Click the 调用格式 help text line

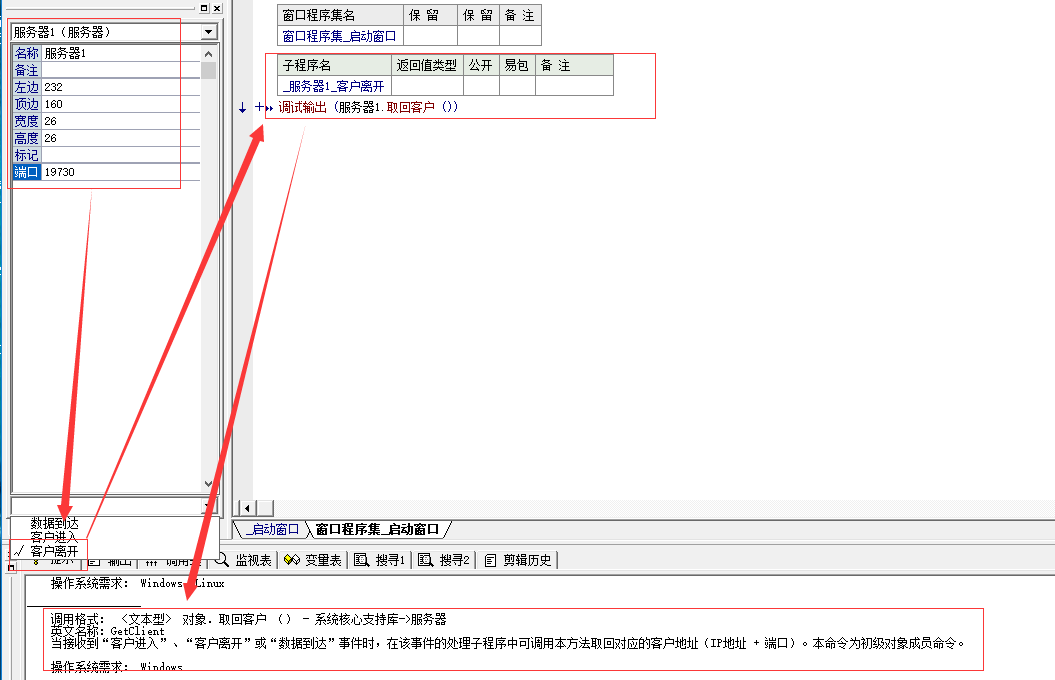(x=248, y=619)
